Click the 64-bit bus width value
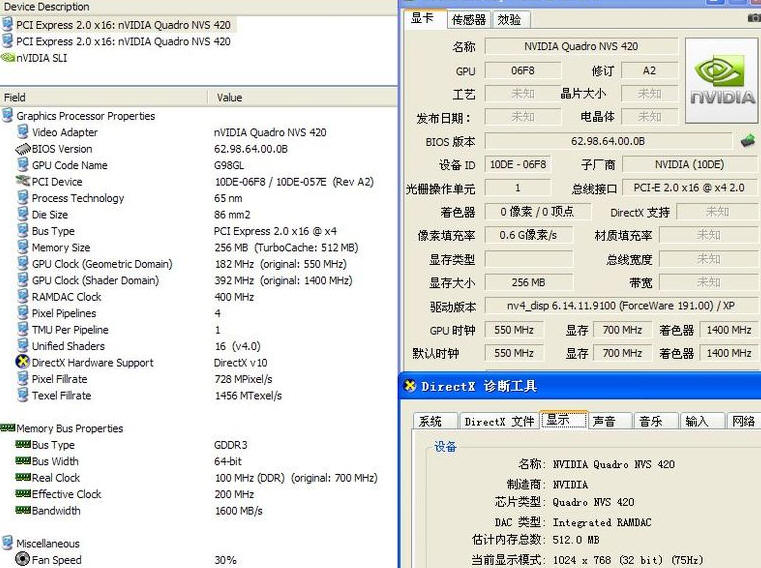 tap(228, 461)
